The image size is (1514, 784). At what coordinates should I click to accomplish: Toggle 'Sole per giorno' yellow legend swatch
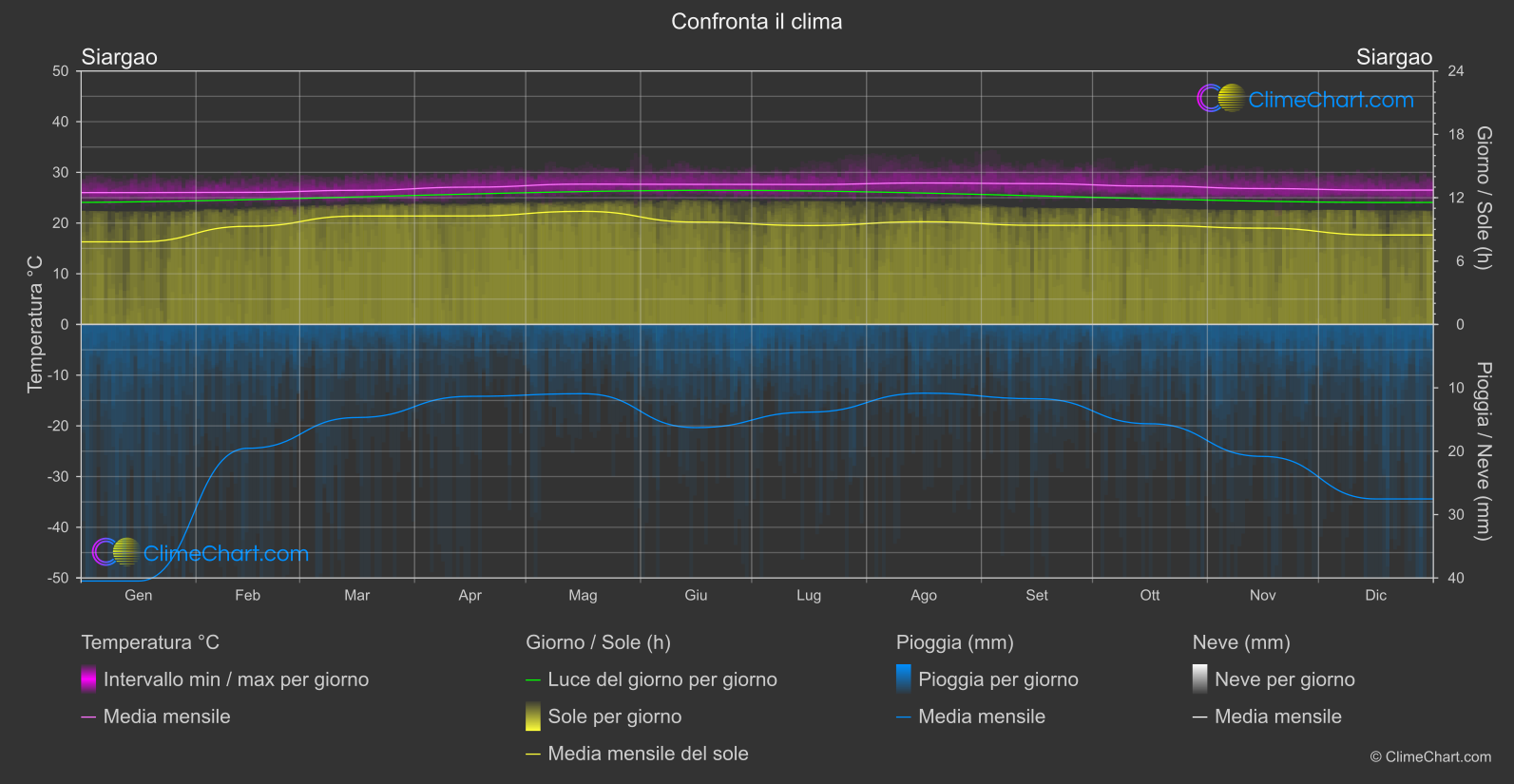[x=533, y=717]
